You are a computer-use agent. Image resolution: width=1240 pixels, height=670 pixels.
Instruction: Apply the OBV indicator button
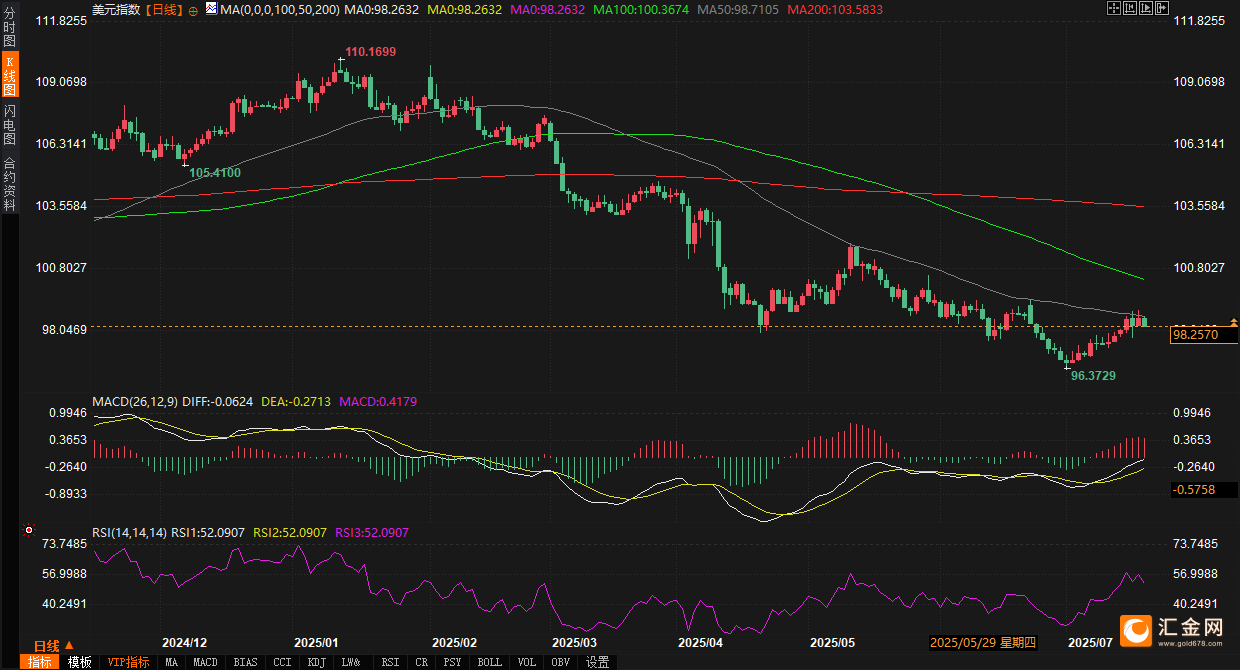tap(560, 662)
